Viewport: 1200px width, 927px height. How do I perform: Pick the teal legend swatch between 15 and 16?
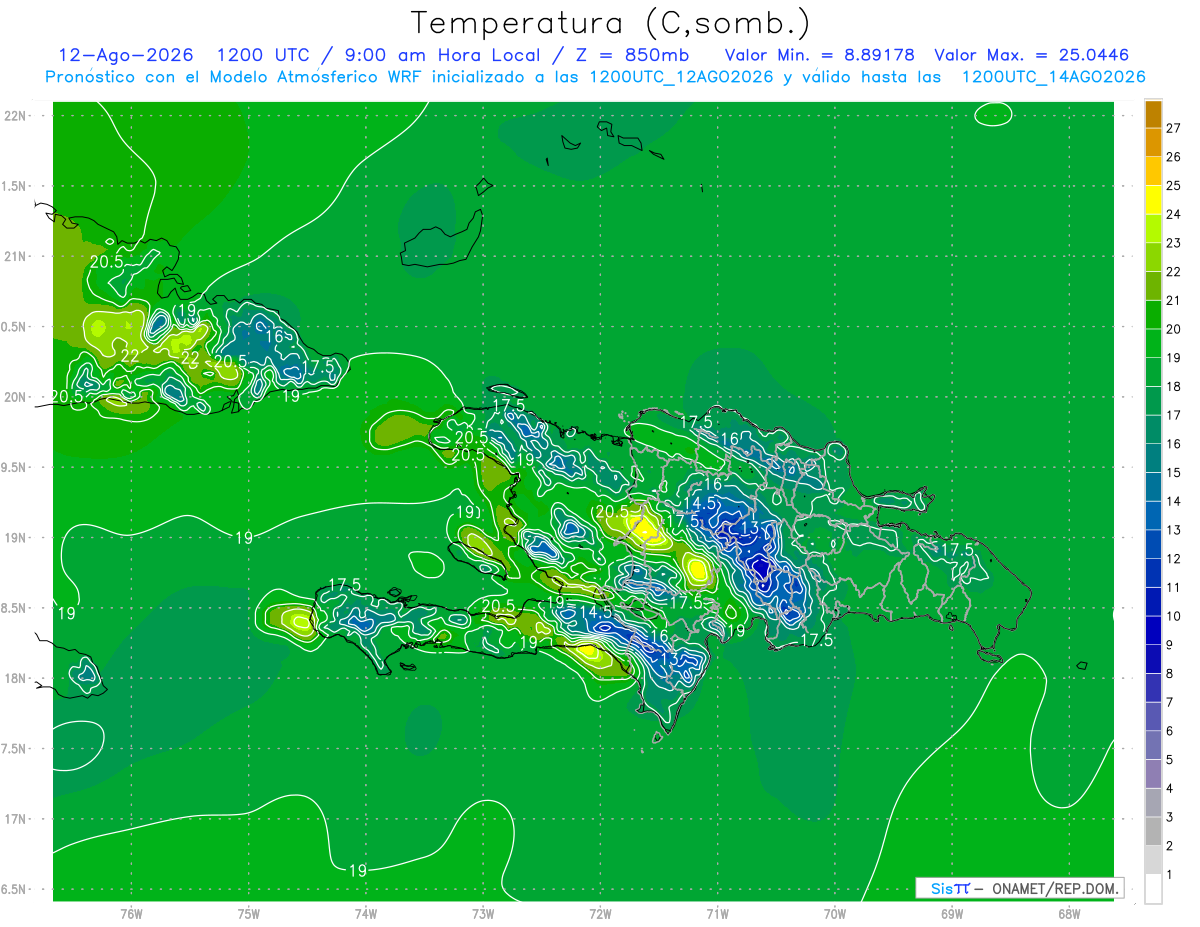[1153, 459]
